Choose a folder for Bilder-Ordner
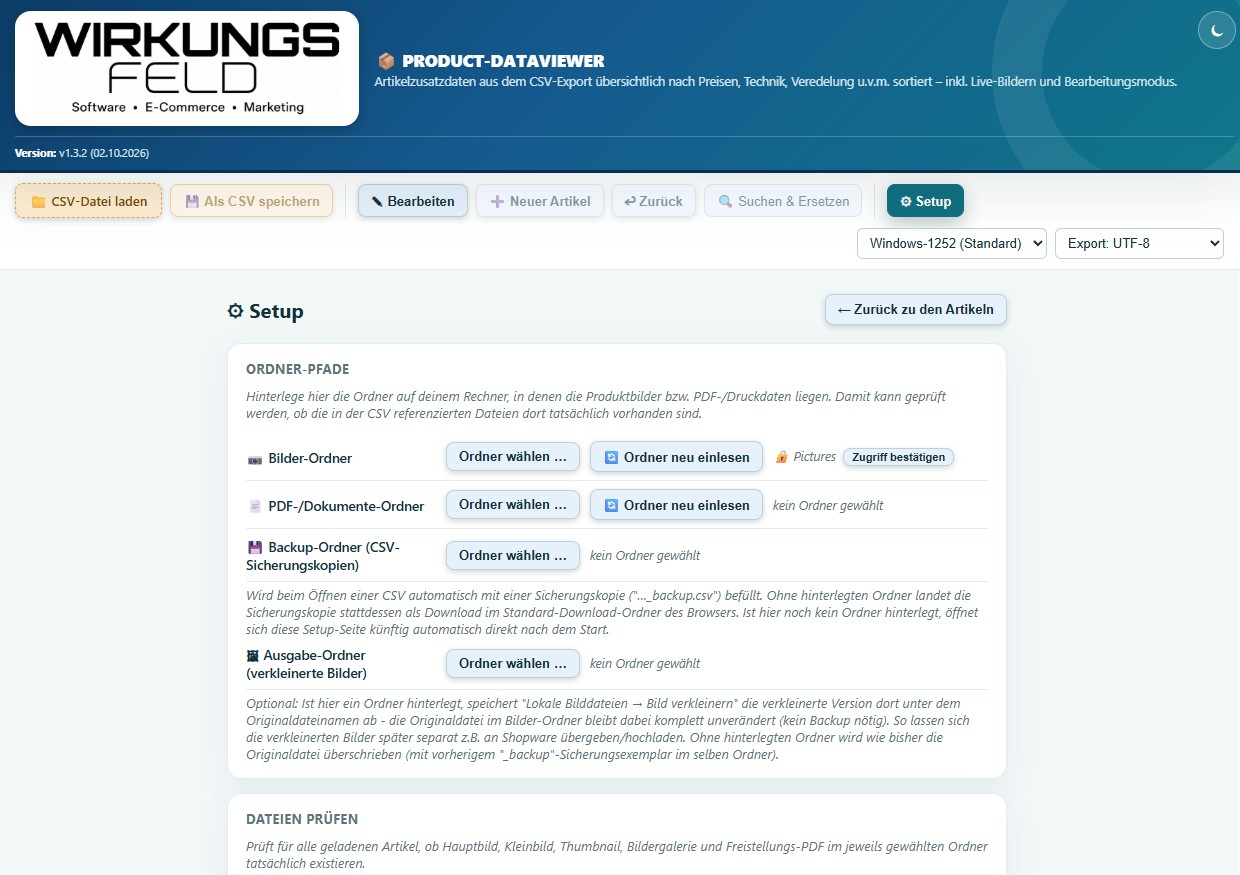 pyautogui.click(x=513, y=457)
